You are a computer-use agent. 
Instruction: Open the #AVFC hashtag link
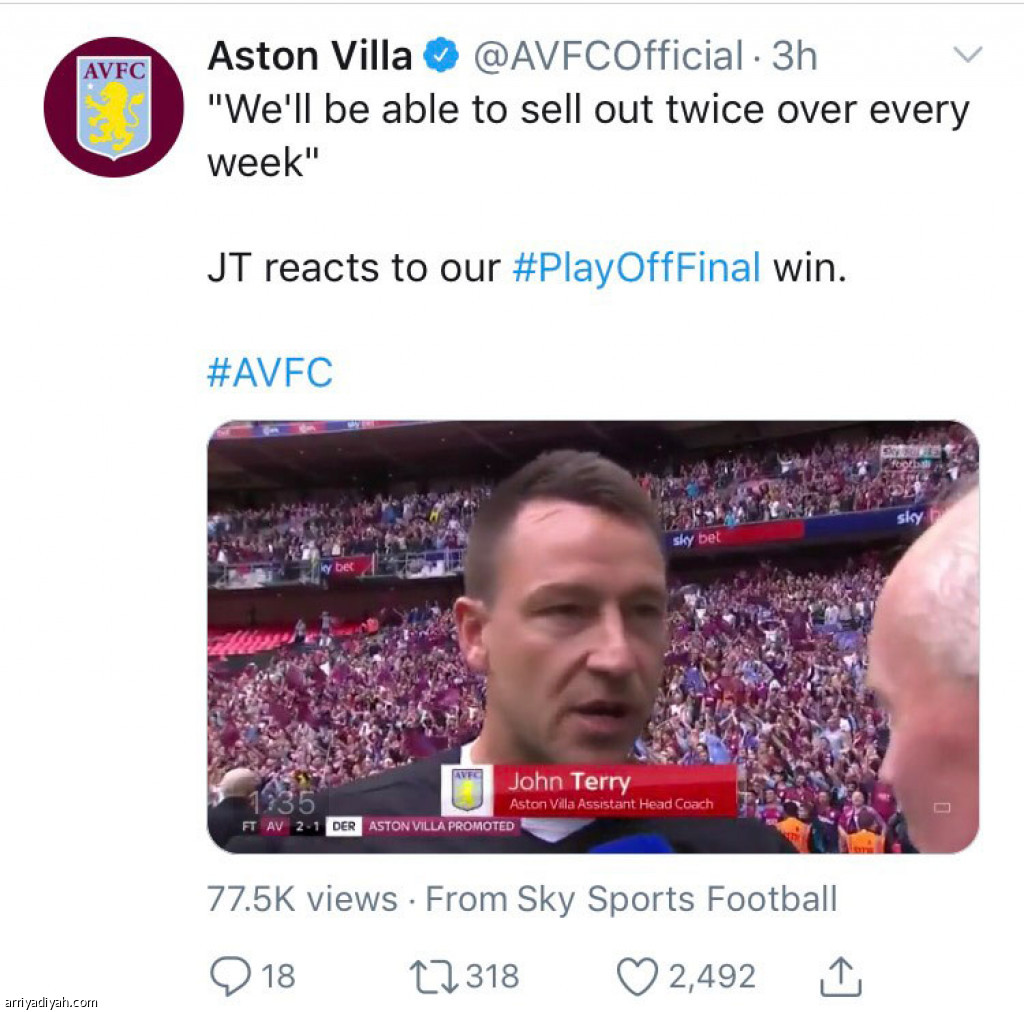pyautogui.click(x=270, y=372)
